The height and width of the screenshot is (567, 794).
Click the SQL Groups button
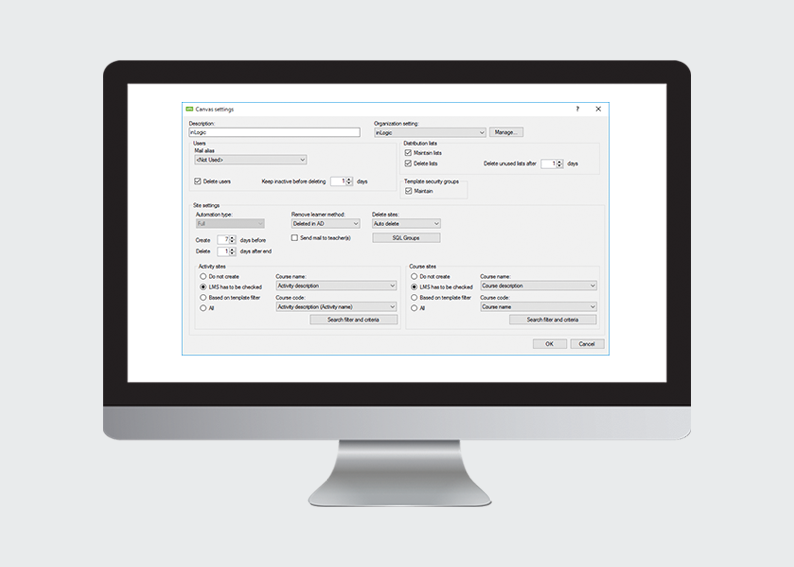(406, 238)
